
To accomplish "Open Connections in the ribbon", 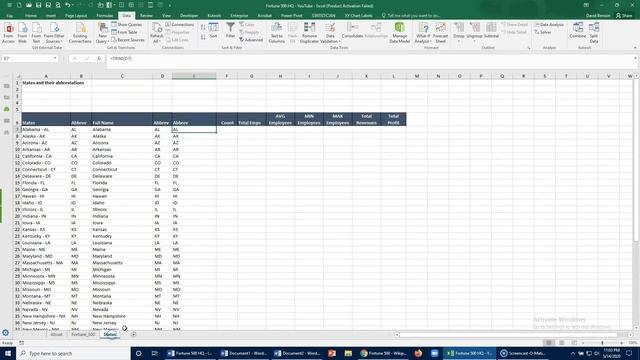I will [x=180, y=24].
